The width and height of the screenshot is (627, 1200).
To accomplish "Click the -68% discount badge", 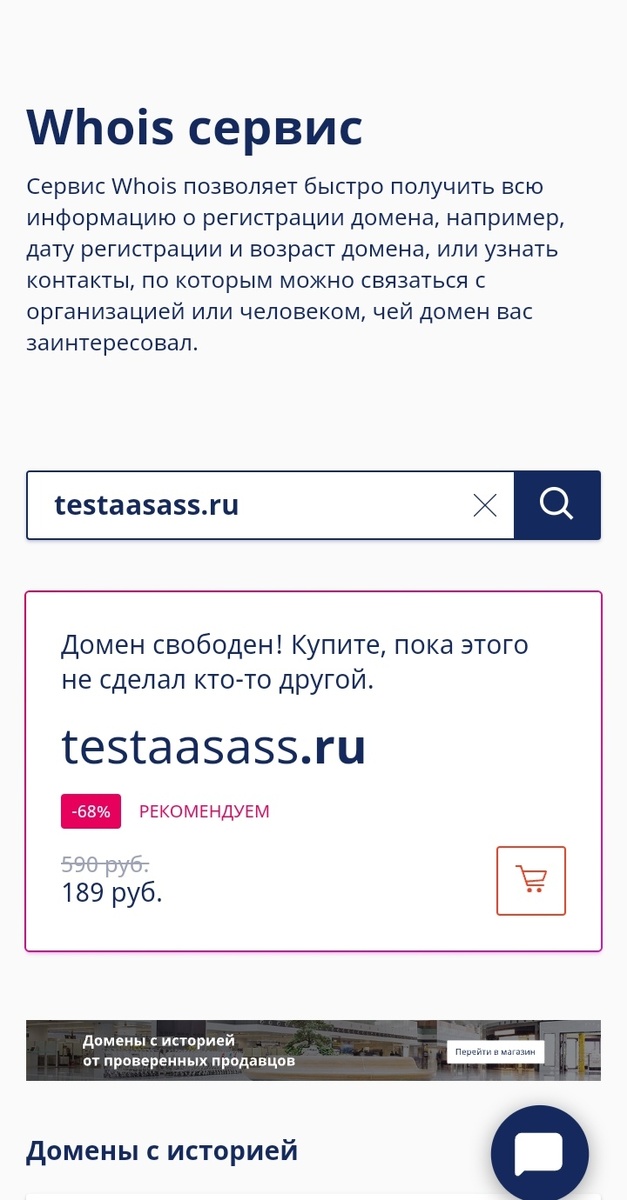I will pos(90,811).
